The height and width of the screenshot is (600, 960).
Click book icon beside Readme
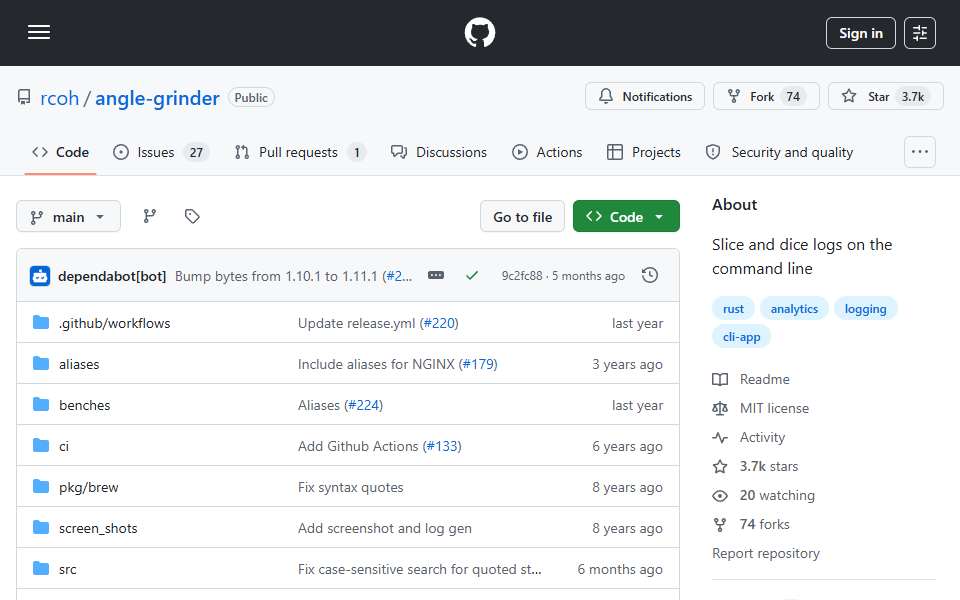[x=720, y=380]
